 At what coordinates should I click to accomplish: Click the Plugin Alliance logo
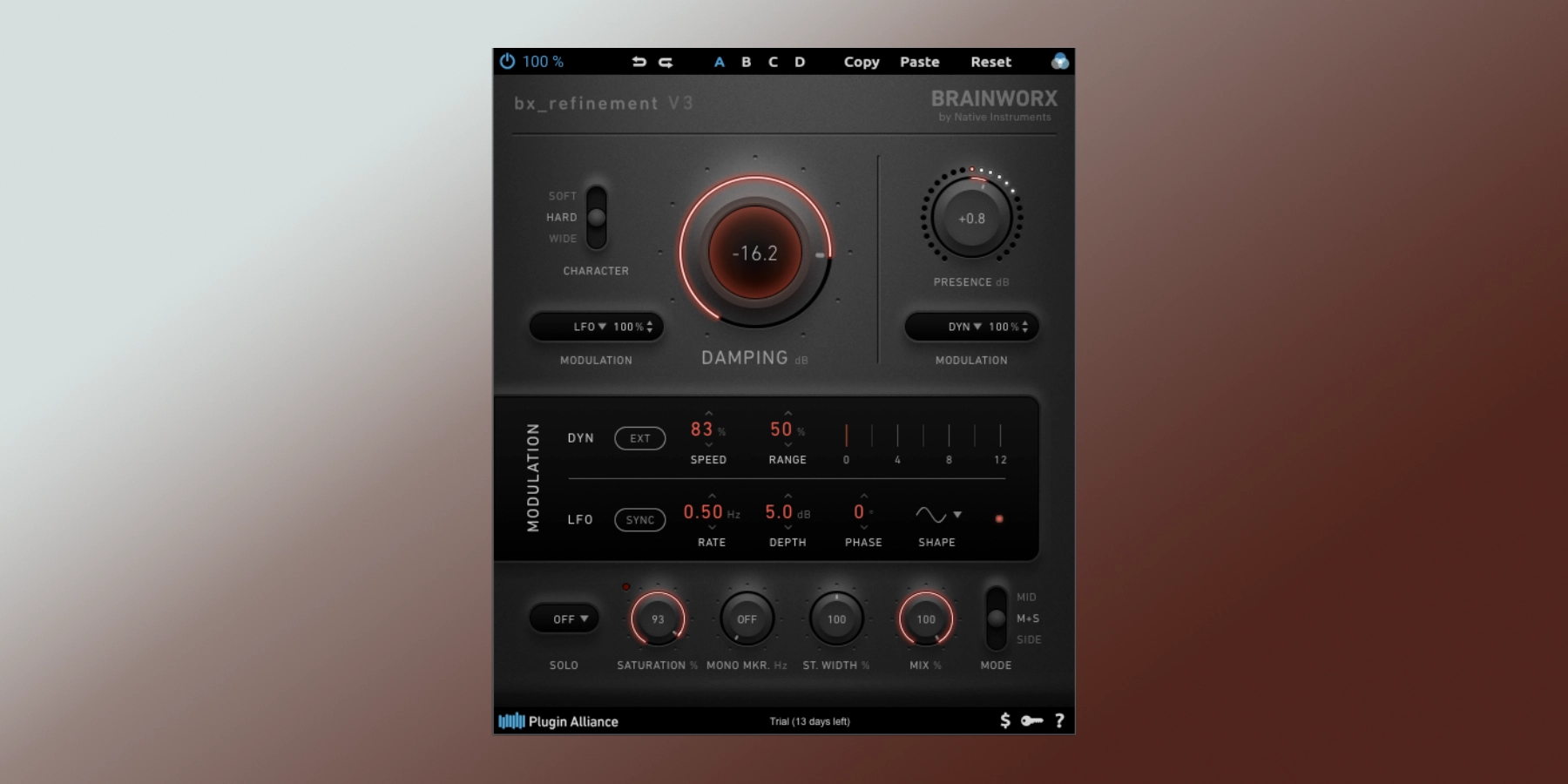click(x=559, y=720)
